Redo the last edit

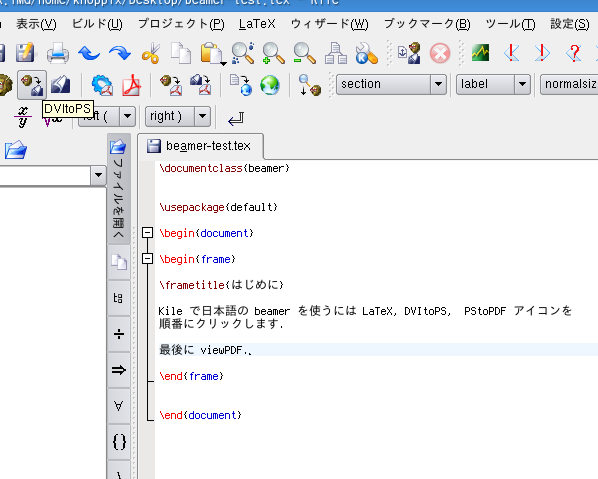120,53
